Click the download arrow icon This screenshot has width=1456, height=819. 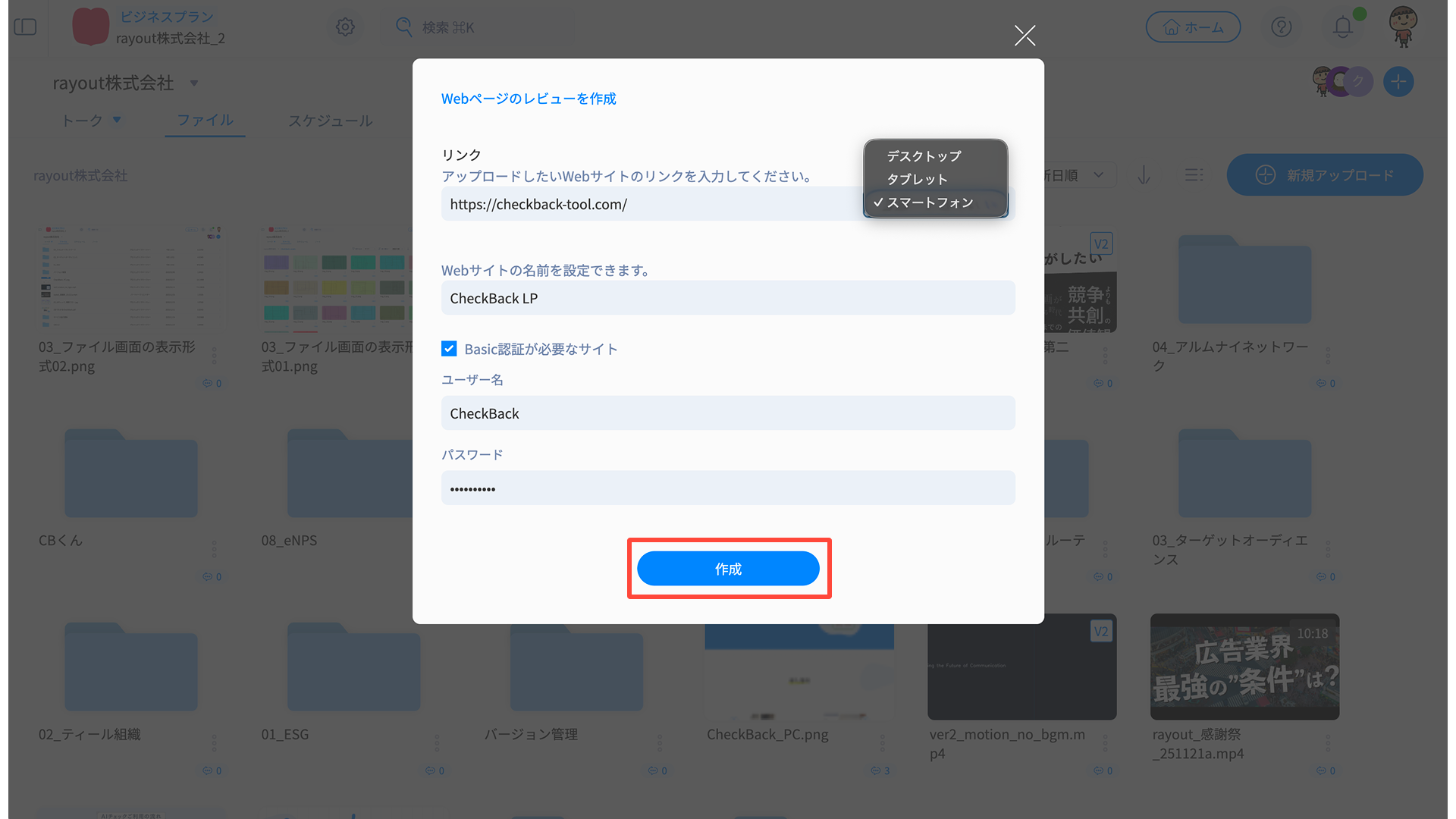pos(1144,176)
